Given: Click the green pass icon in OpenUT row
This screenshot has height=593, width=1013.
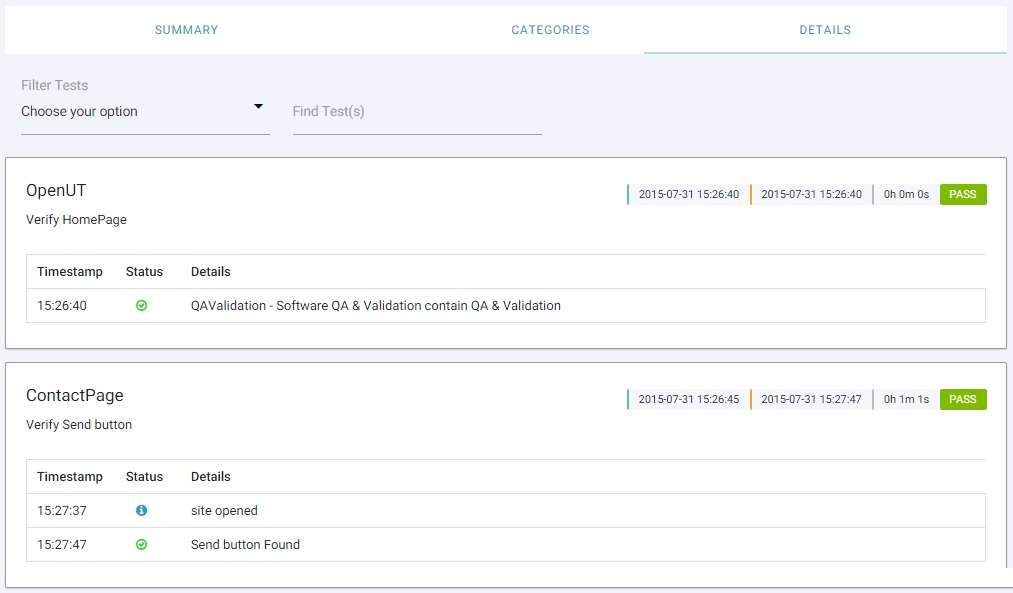Looking at the screenshot, I should tap(141, 306).
